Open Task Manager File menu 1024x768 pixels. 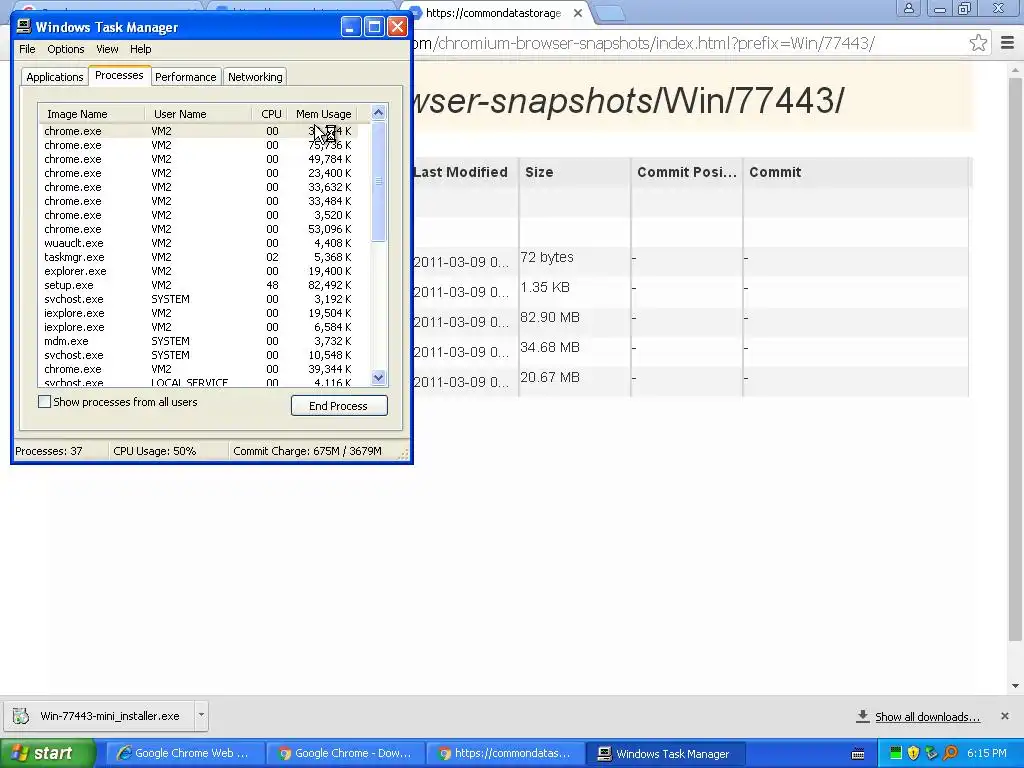click(27, 49)
